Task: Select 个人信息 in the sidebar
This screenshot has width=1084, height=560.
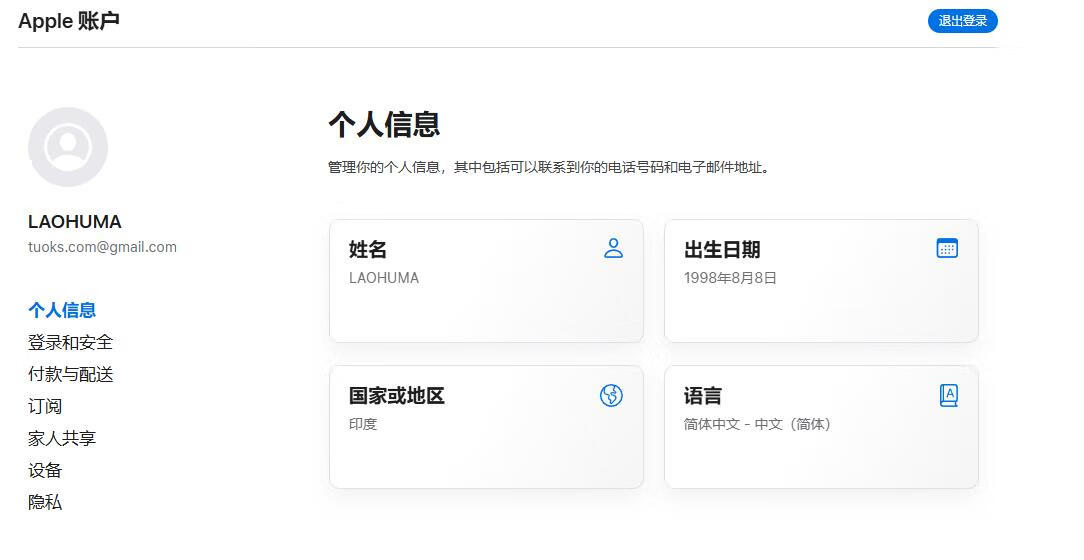Action: (62, 310)
